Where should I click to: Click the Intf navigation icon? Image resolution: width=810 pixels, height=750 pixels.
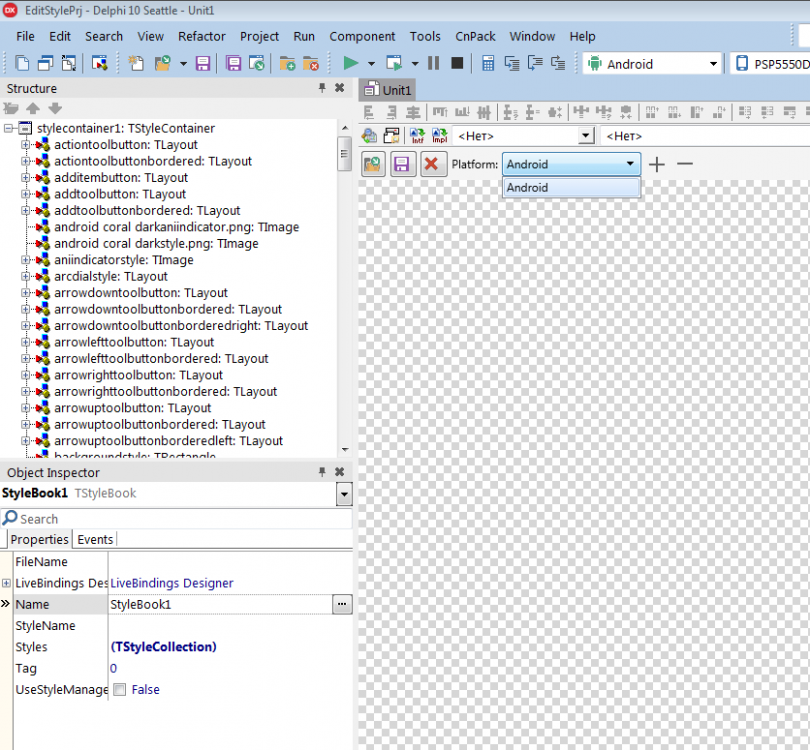click(x=417, y=136)
